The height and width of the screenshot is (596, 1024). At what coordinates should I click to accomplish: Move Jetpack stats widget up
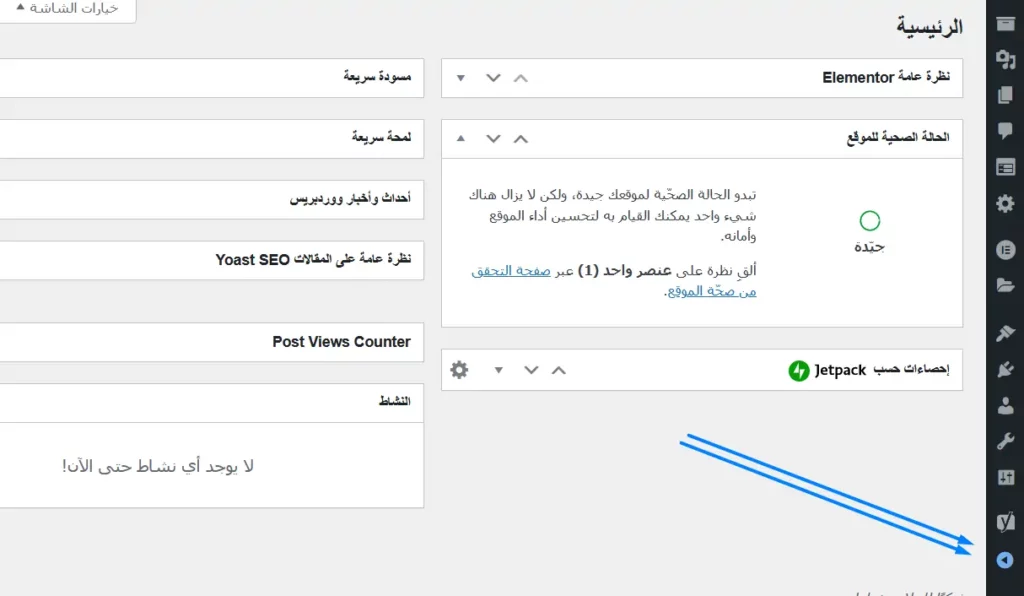pos(558,369)
